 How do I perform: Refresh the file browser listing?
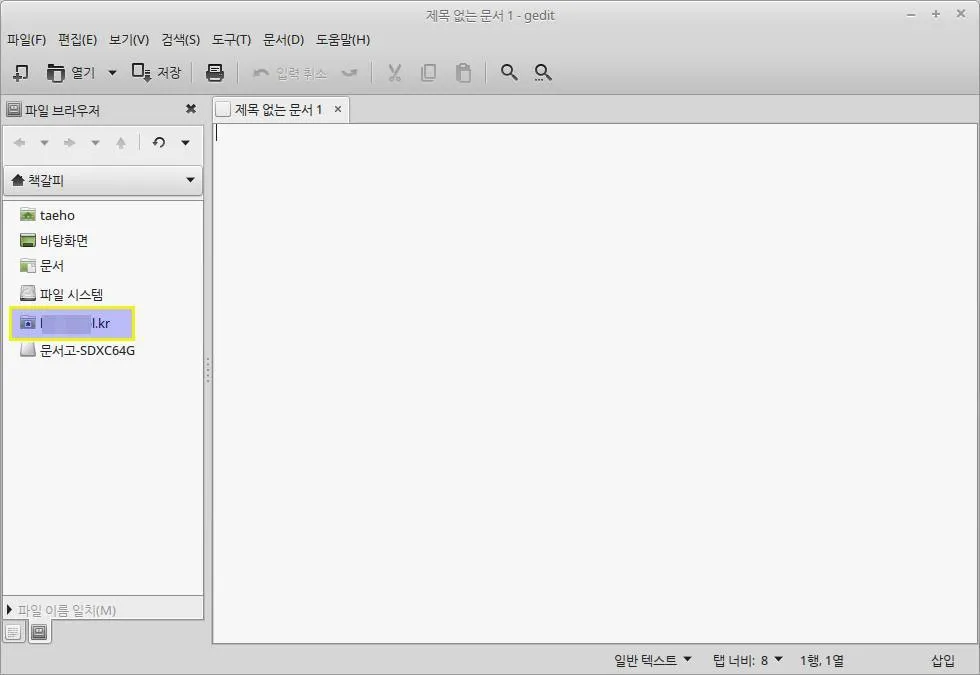(159, 142)
